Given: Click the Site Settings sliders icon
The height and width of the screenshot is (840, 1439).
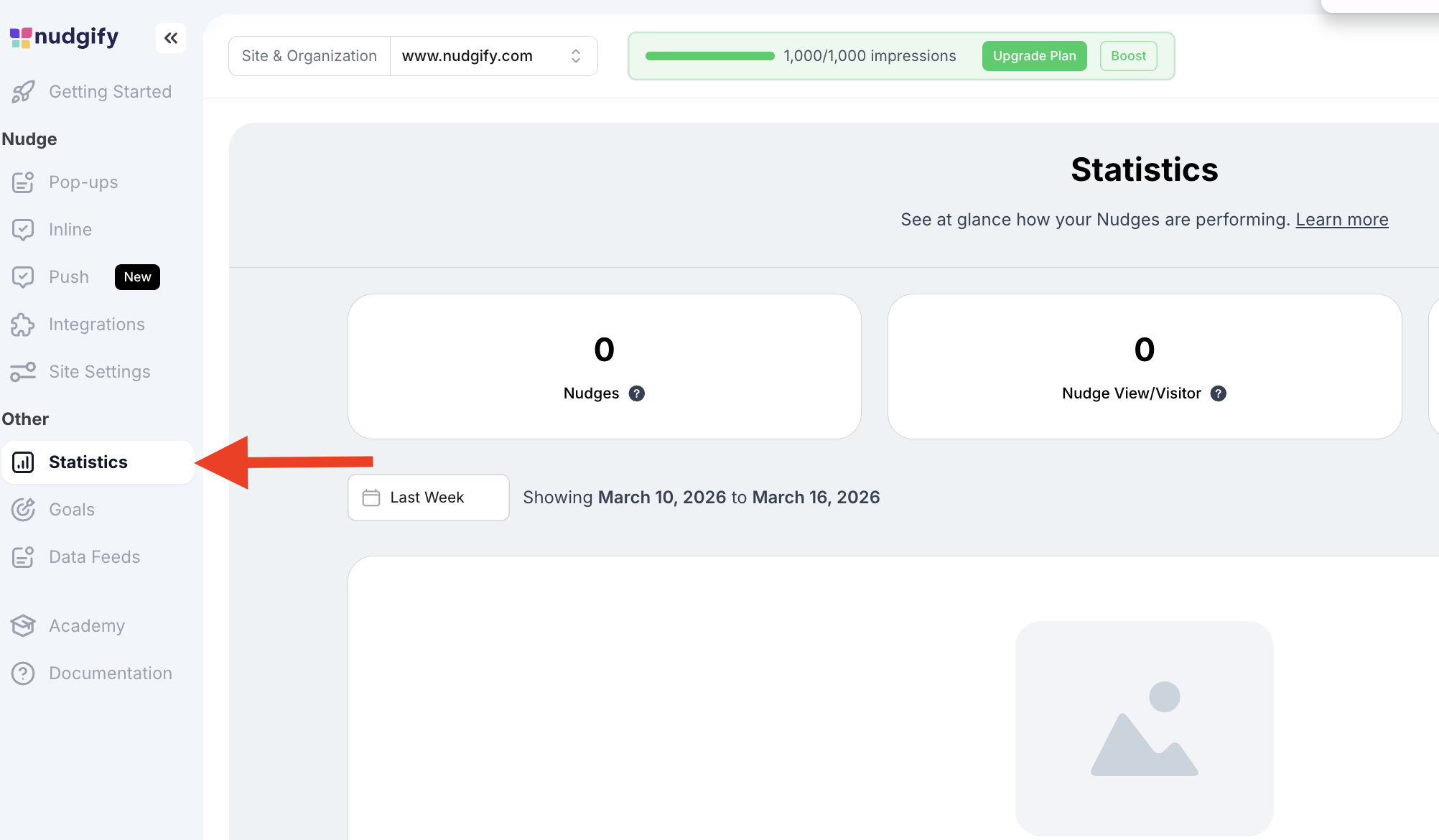Looking at the screenshot, I should (23, 372).
